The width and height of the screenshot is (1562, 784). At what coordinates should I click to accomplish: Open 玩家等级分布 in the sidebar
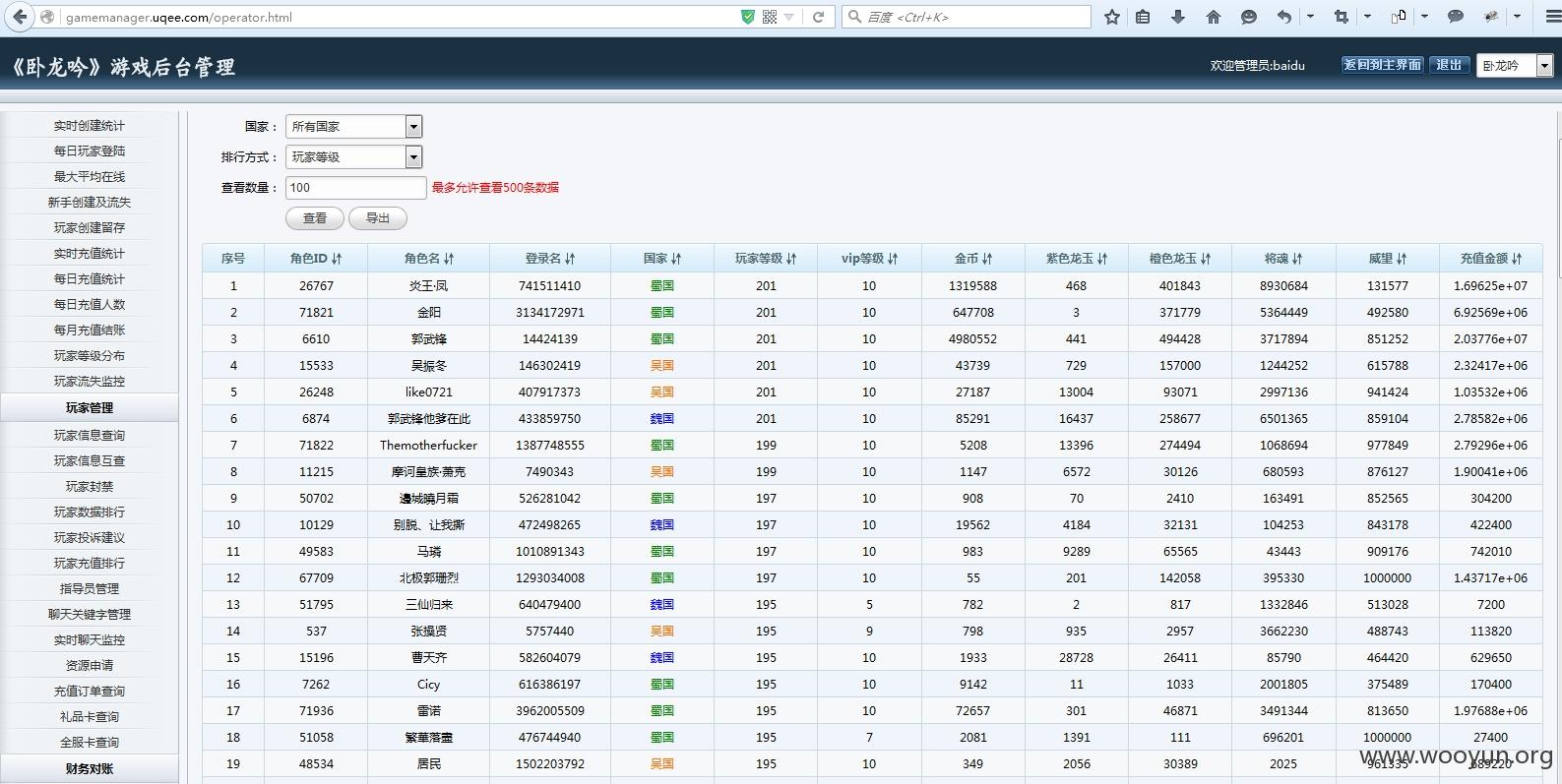coord(90,356)
